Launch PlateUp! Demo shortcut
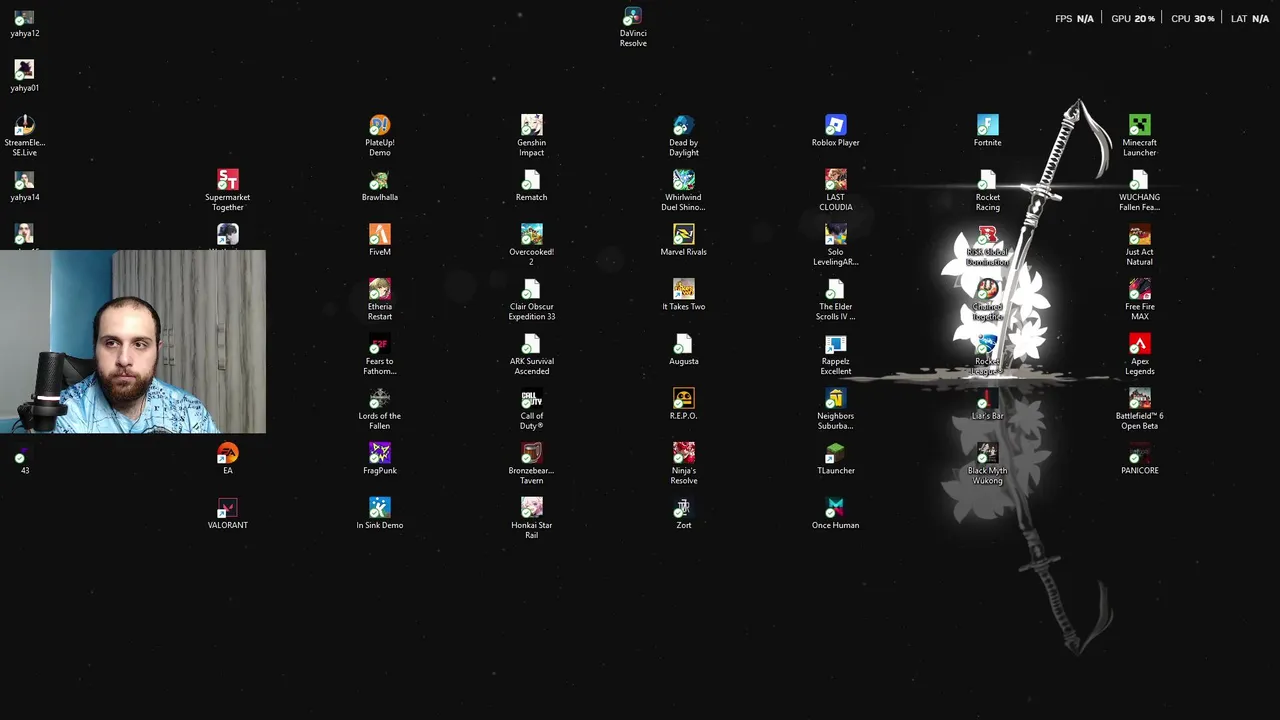1280x720 pixels. (x=380, y=136)
